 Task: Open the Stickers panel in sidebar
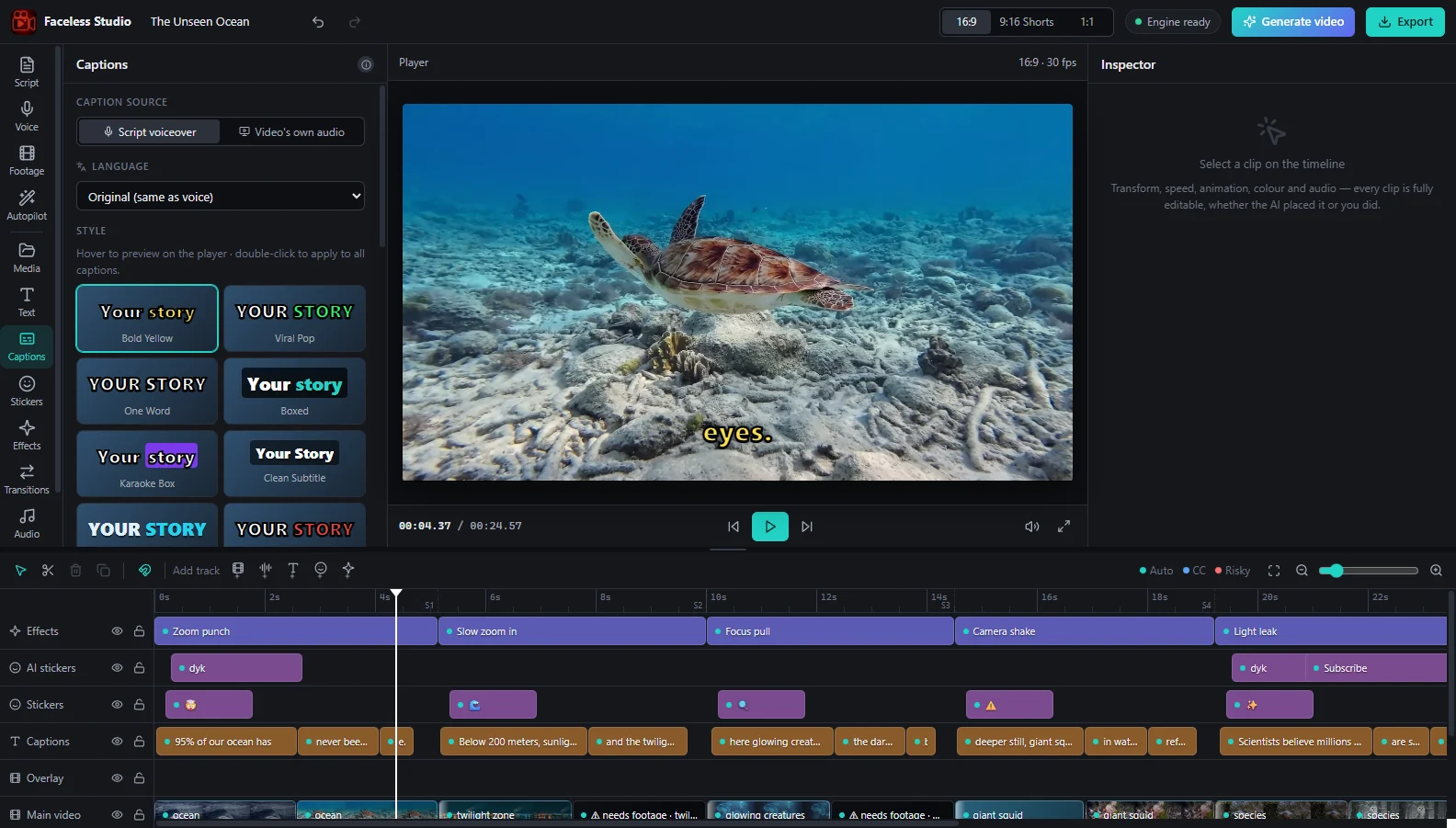coord(27,391)
